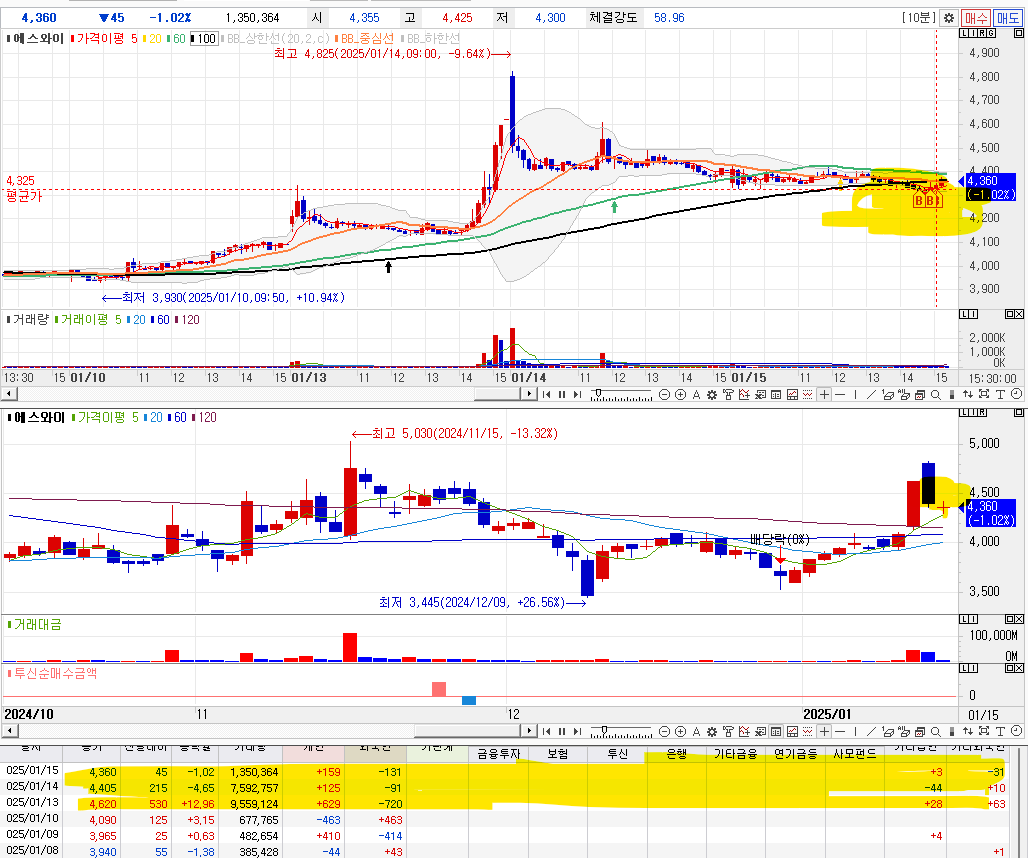Screen dimensions: 1028x858
Task: Jump to first bar in 10-minute chart toolbar
Action: 546,394
